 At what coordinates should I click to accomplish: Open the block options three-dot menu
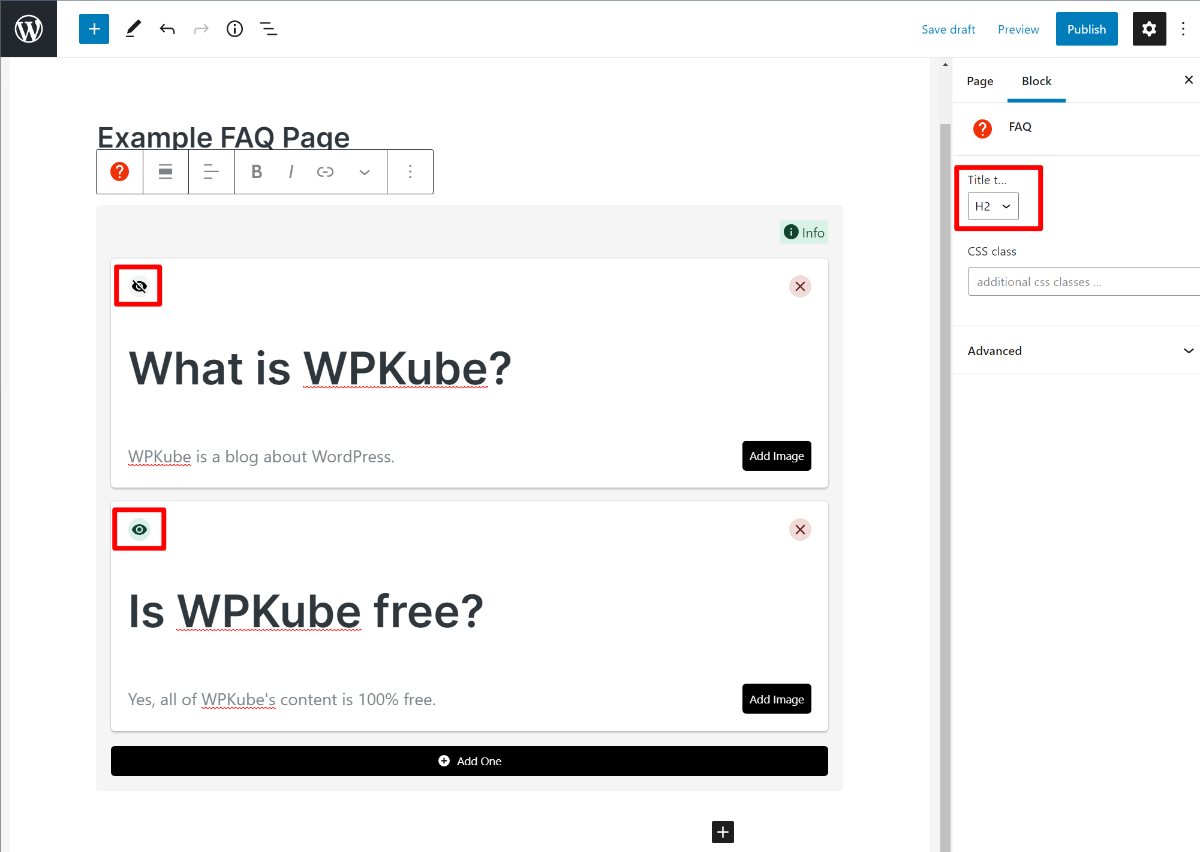pos(410,171)
